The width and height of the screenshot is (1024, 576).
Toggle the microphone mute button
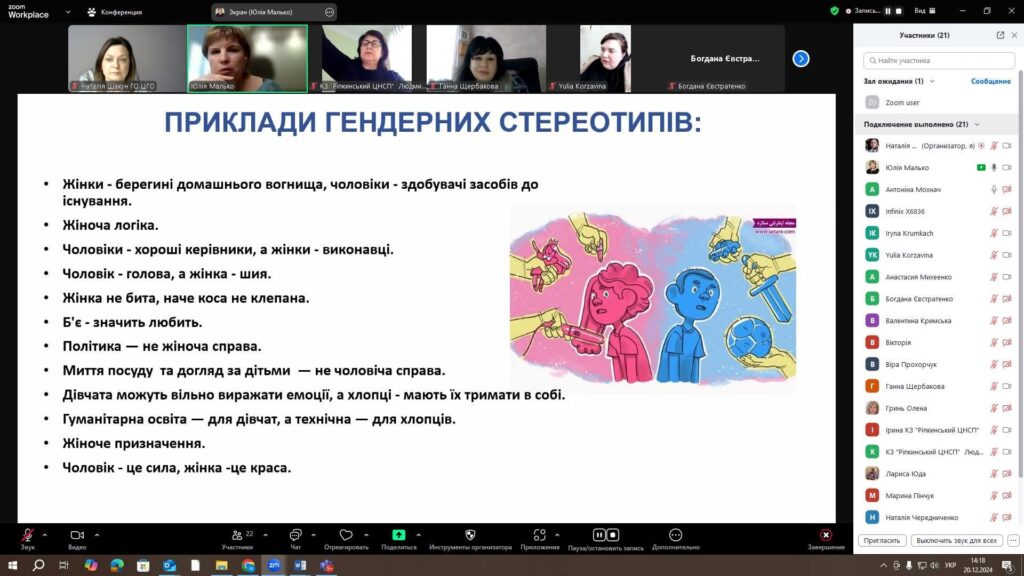pos(27,535)
